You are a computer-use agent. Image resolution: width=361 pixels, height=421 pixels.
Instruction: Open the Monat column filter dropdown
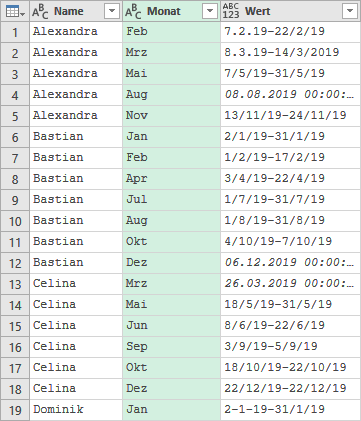(x=210, y=11)
